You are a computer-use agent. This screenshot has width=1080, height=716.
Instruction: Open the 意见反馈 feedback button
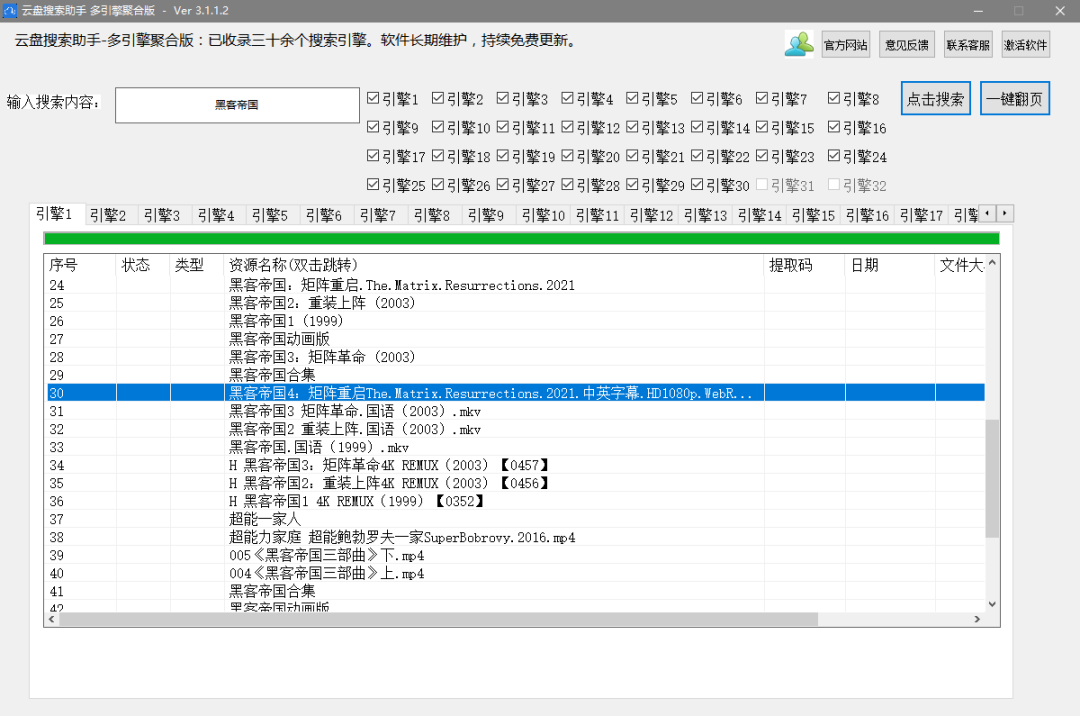point(906,45)
